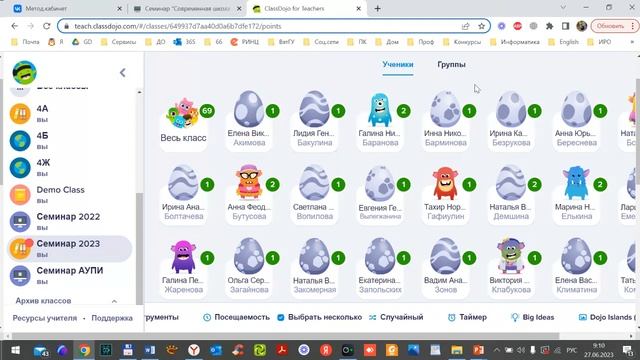Viewport: 640px width, 360px height.
Task: Collapse the Архив классов section
Action: [x=114, y=301]
